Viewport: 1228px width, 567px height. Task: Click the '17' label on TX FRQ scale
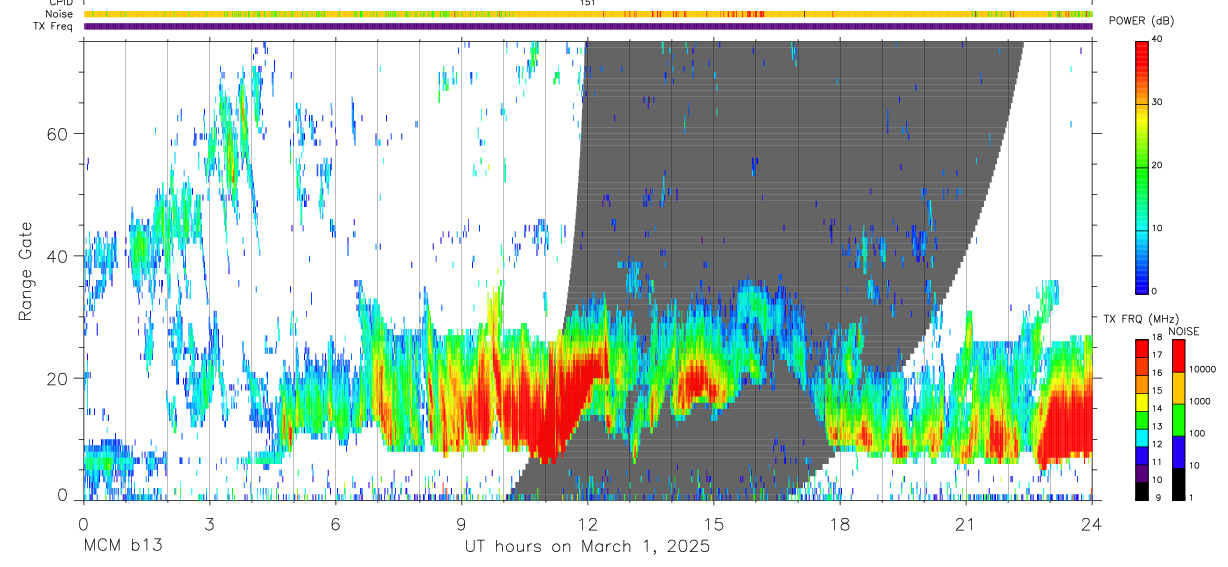pyautogui.click(x=1157, y=355)
